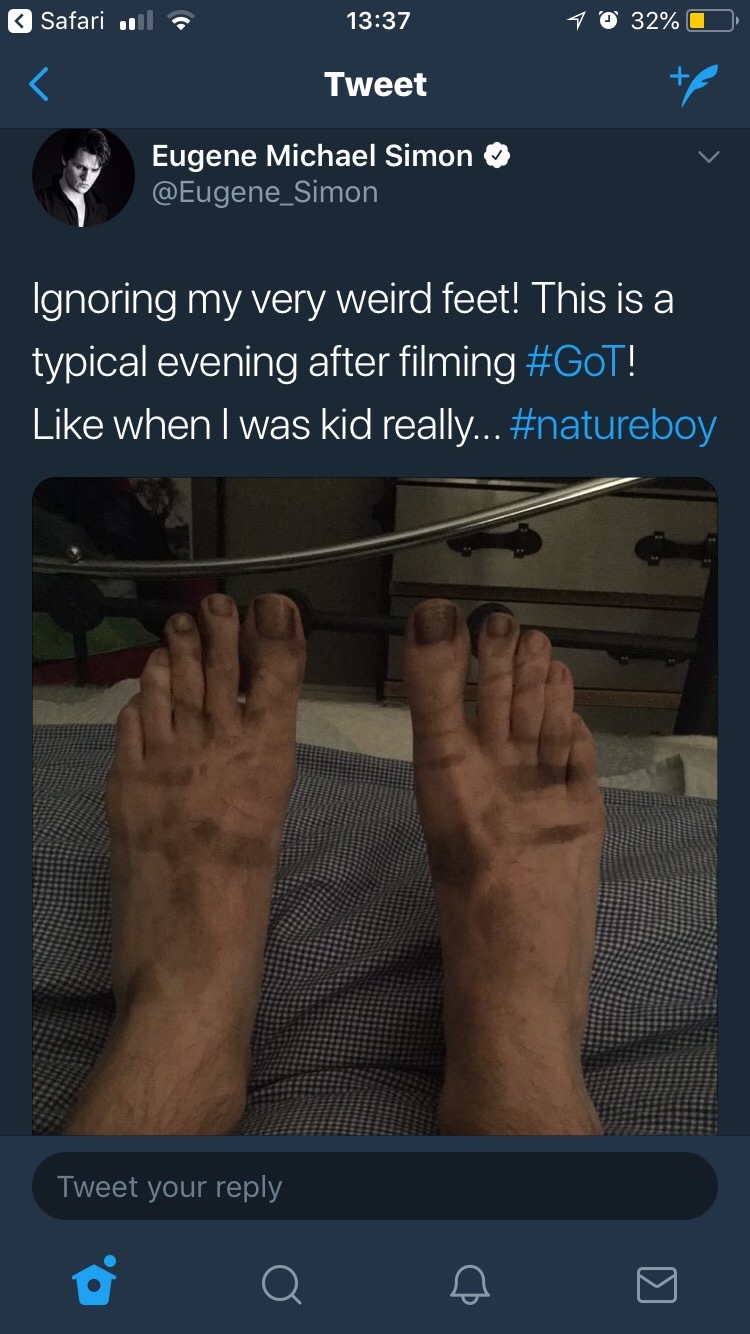Expand the tweet options chevron

coord(708,158)
